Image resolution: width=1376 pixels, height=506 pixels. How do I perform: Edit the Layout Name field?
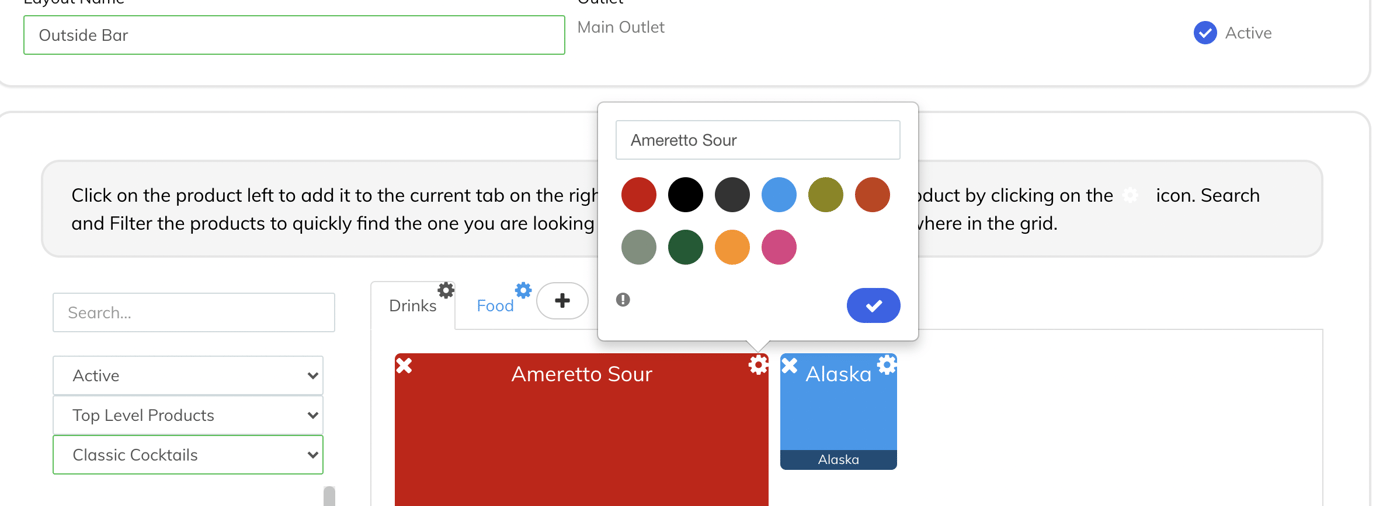point(294,35)
